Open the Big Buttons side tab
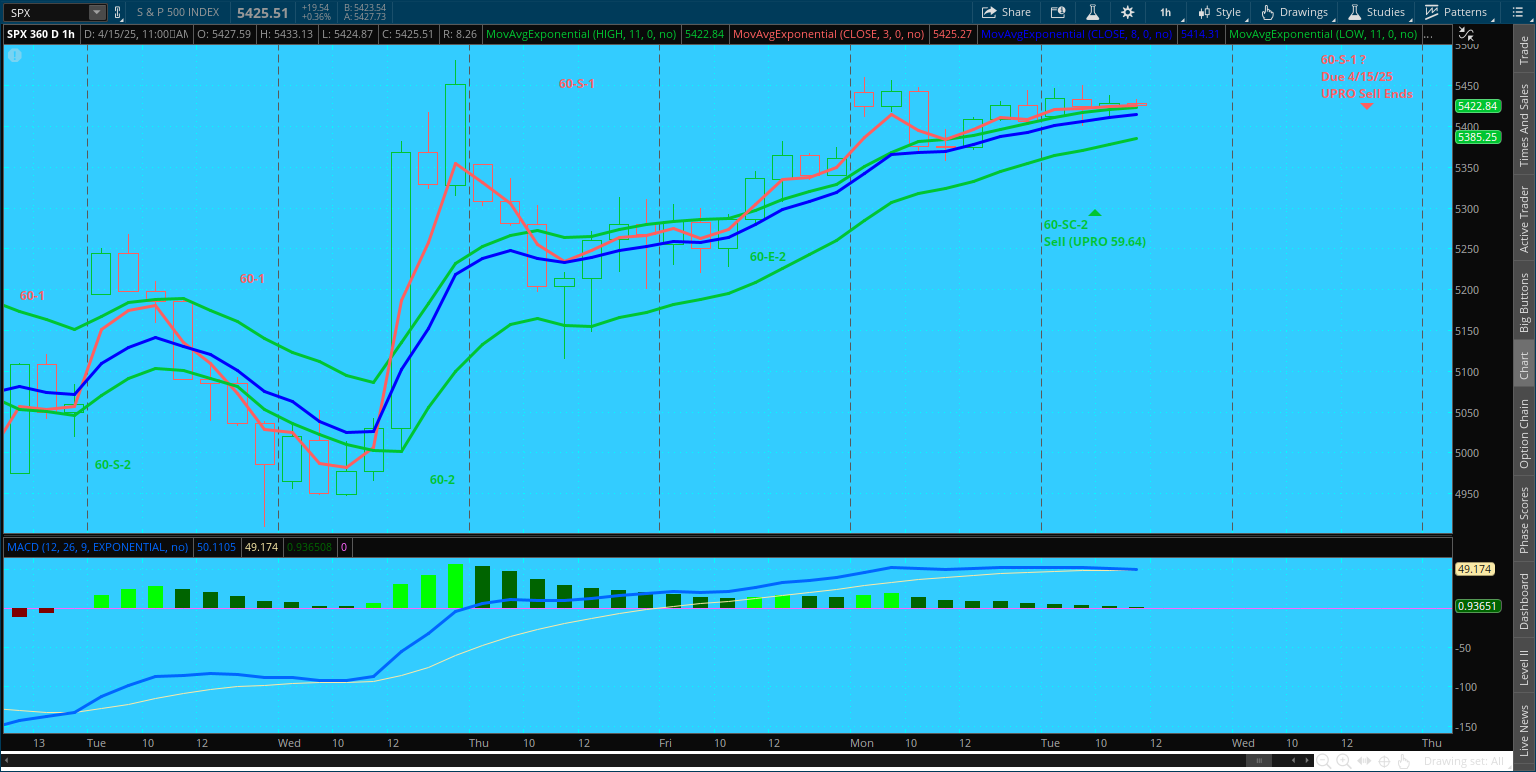This screenshot has width=1536, height=772. (1524, 302)
